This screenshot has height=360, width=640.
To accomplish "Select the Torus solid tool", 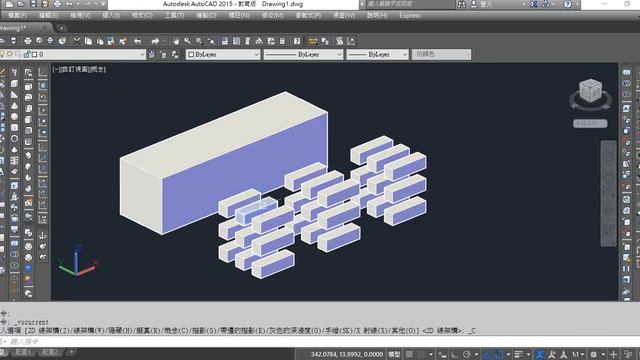I will click(14, 139).
